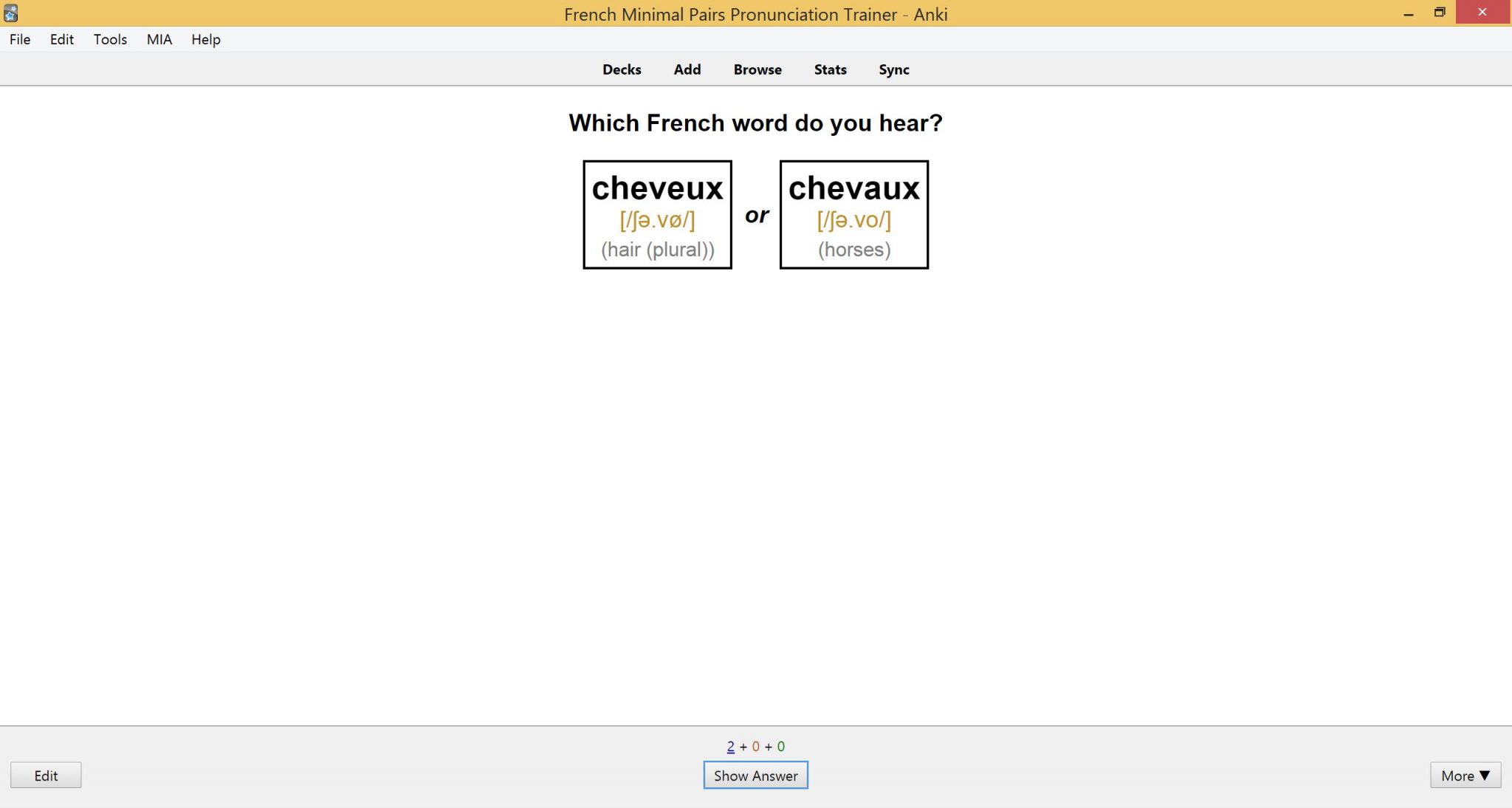
Task: Select the word 'chevaux' answer box
Action: point(853,214)
